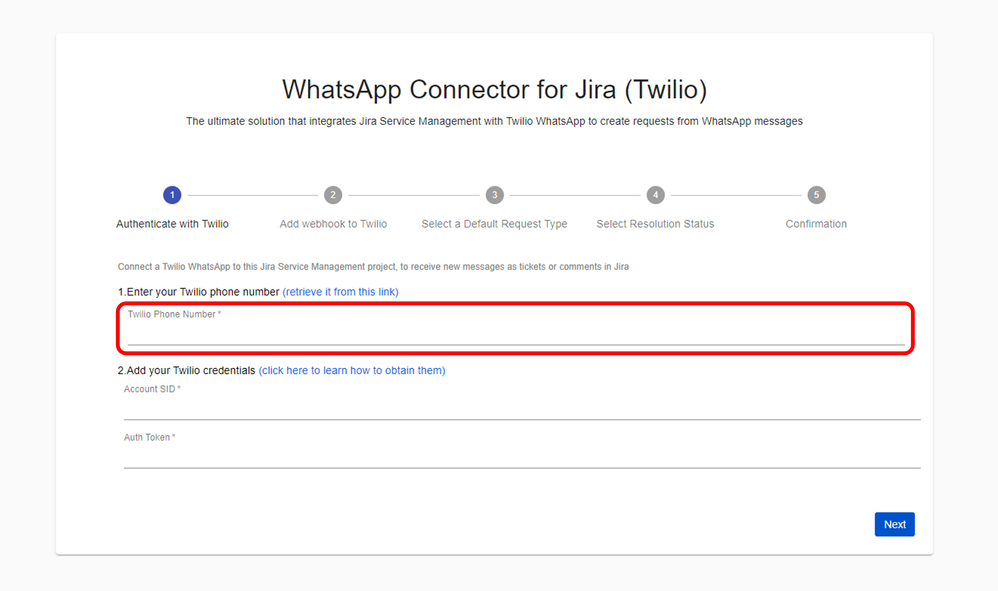The image size is (998, 591).
Task: Click step 2 circle Add webhook
Action: click(x=333, y=195)
